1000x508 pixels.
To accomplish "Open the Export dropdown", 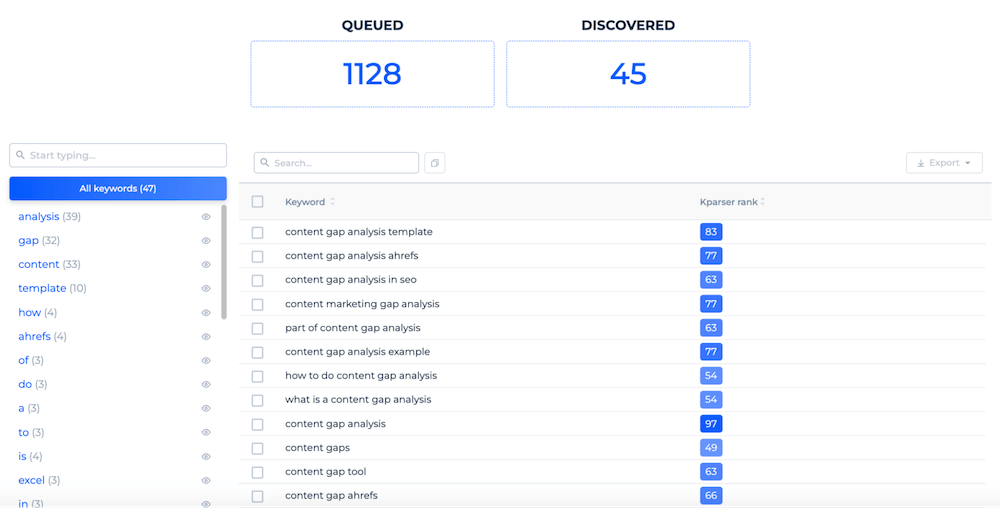I will [x=944, y=163].
